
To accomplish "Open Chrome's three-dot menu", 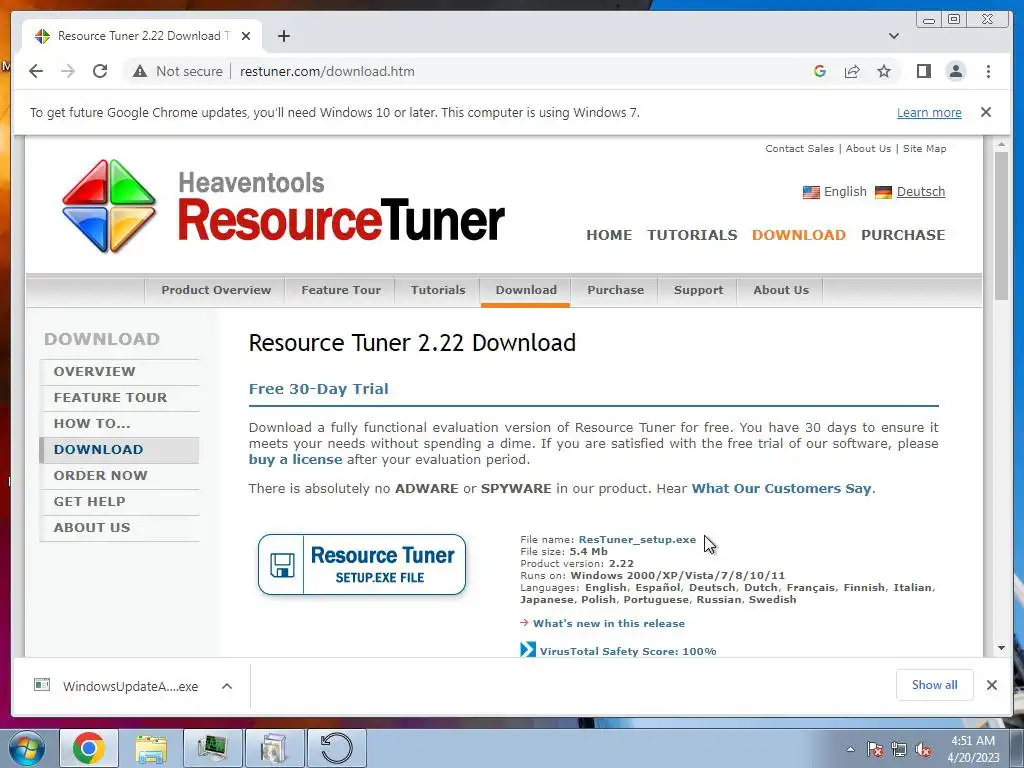I will pos(988,71).
